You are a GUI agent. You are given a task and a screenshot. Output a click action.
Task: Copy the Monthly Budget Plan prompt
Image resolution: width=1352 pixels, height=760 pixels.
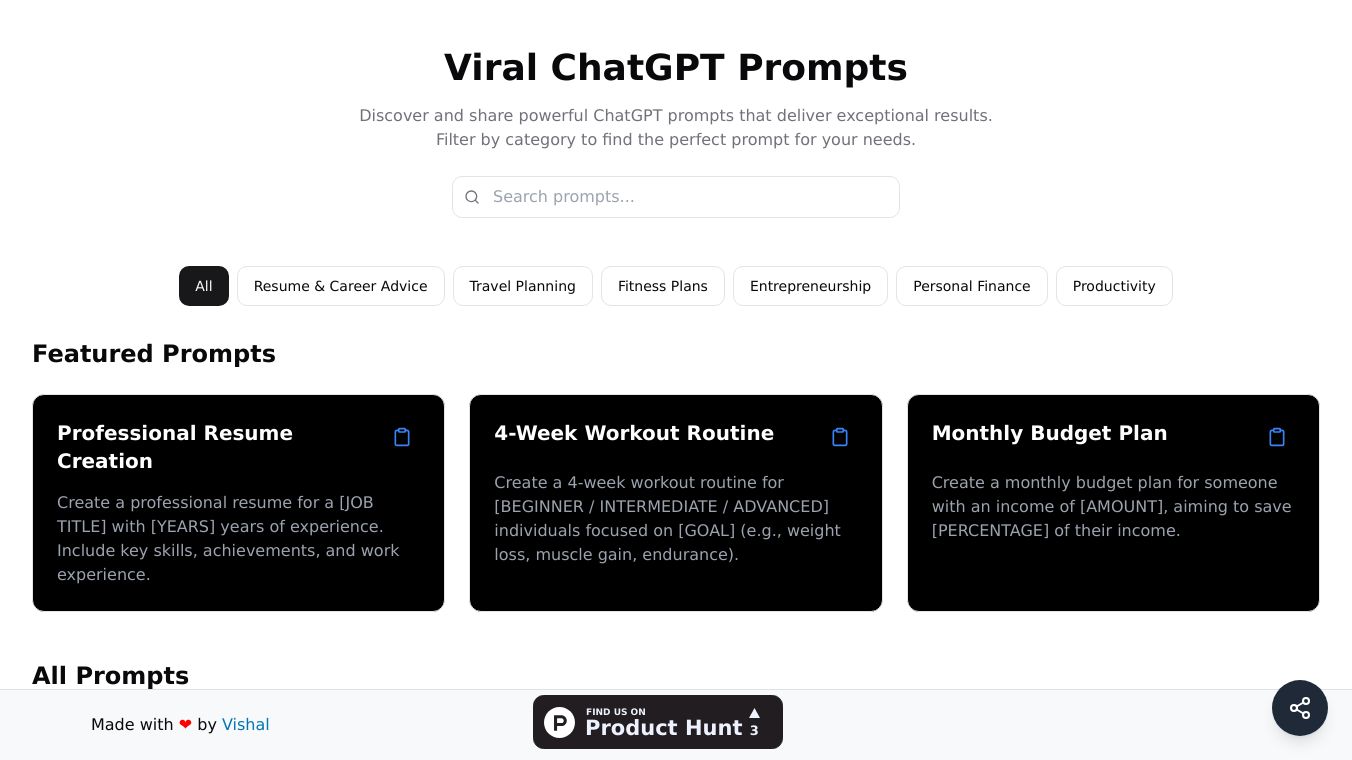(1277, 437)
